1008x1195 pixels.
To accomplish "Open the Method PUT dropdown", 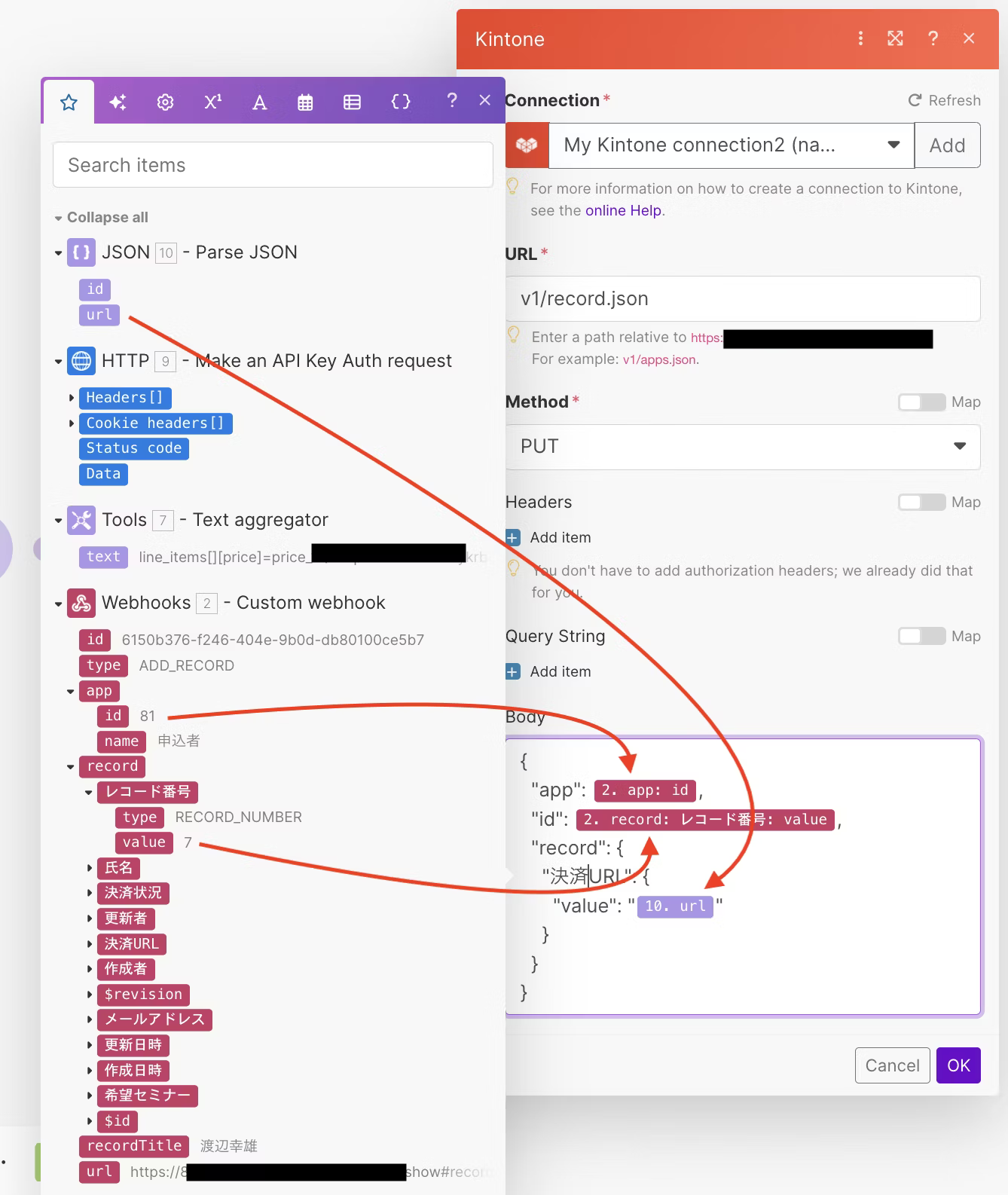I will click(743, 447).
